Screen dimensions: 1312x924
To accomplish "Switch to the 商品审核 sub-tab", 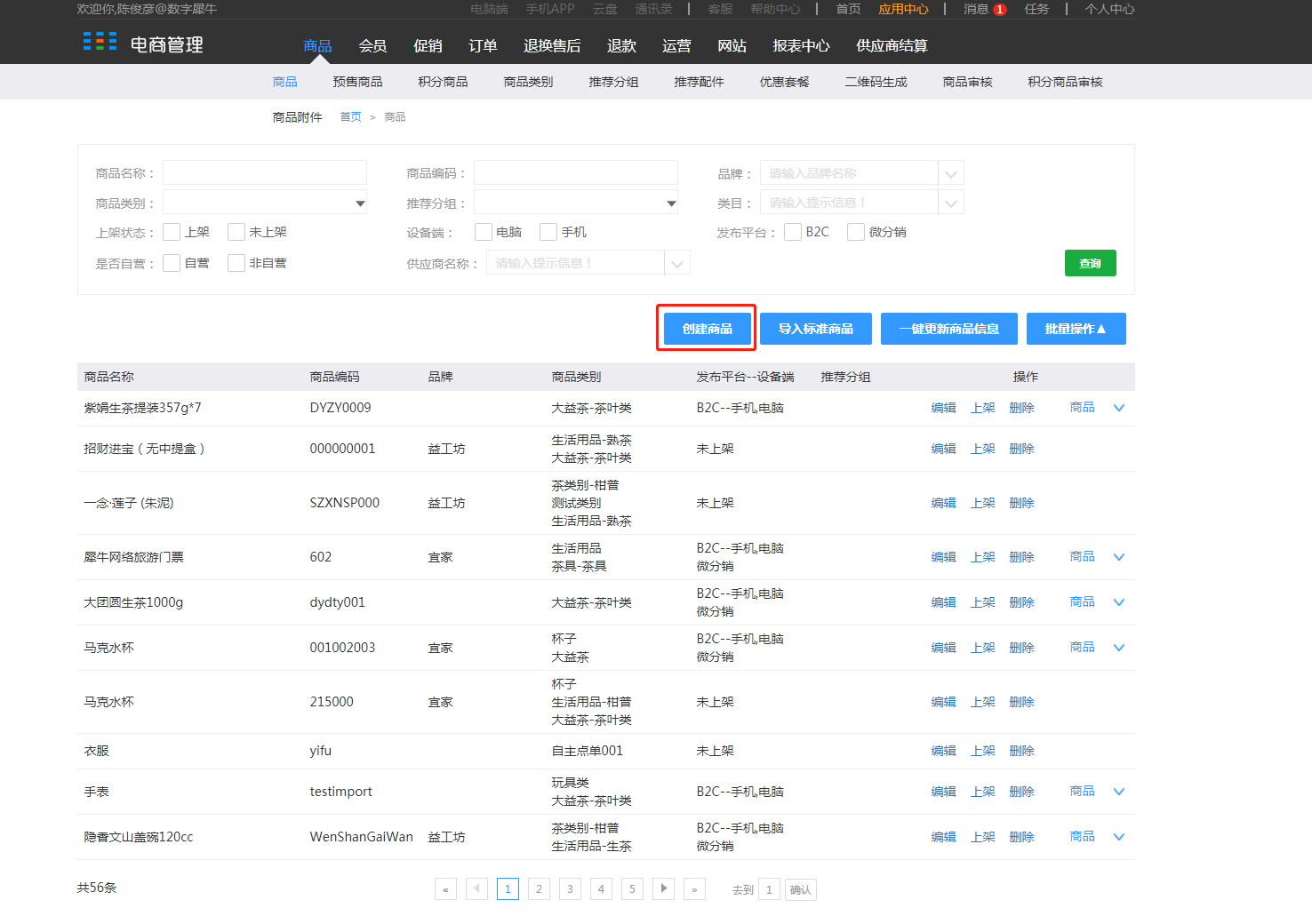I will click(967, 82).
